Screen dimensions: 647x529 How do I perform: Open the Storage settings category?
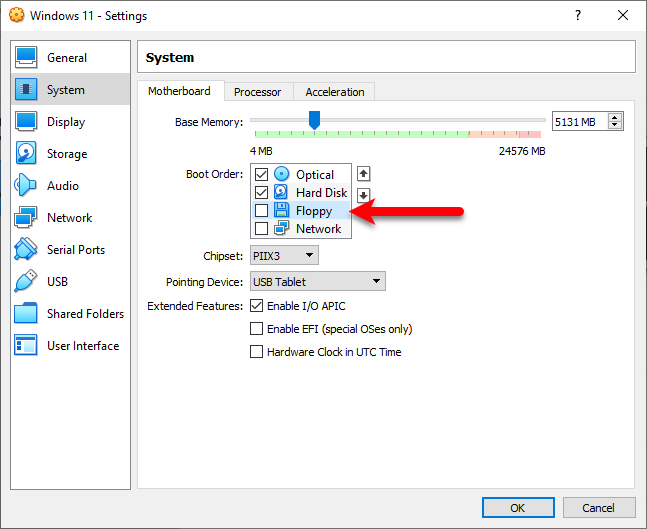(x=71, y=153)
